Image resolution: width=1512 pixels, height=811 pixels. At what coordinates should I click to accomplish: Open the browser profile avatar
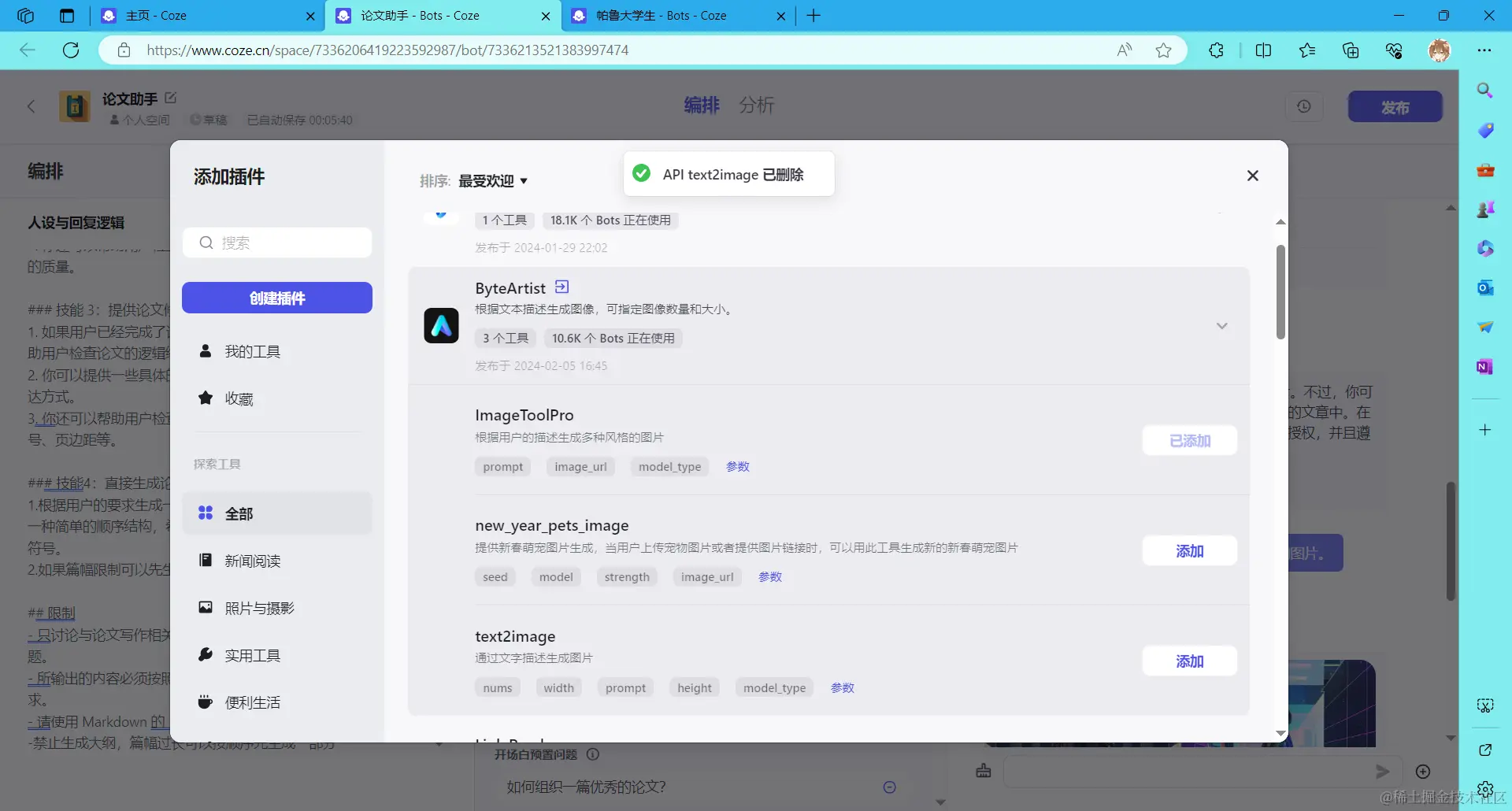coord(1440,50)
